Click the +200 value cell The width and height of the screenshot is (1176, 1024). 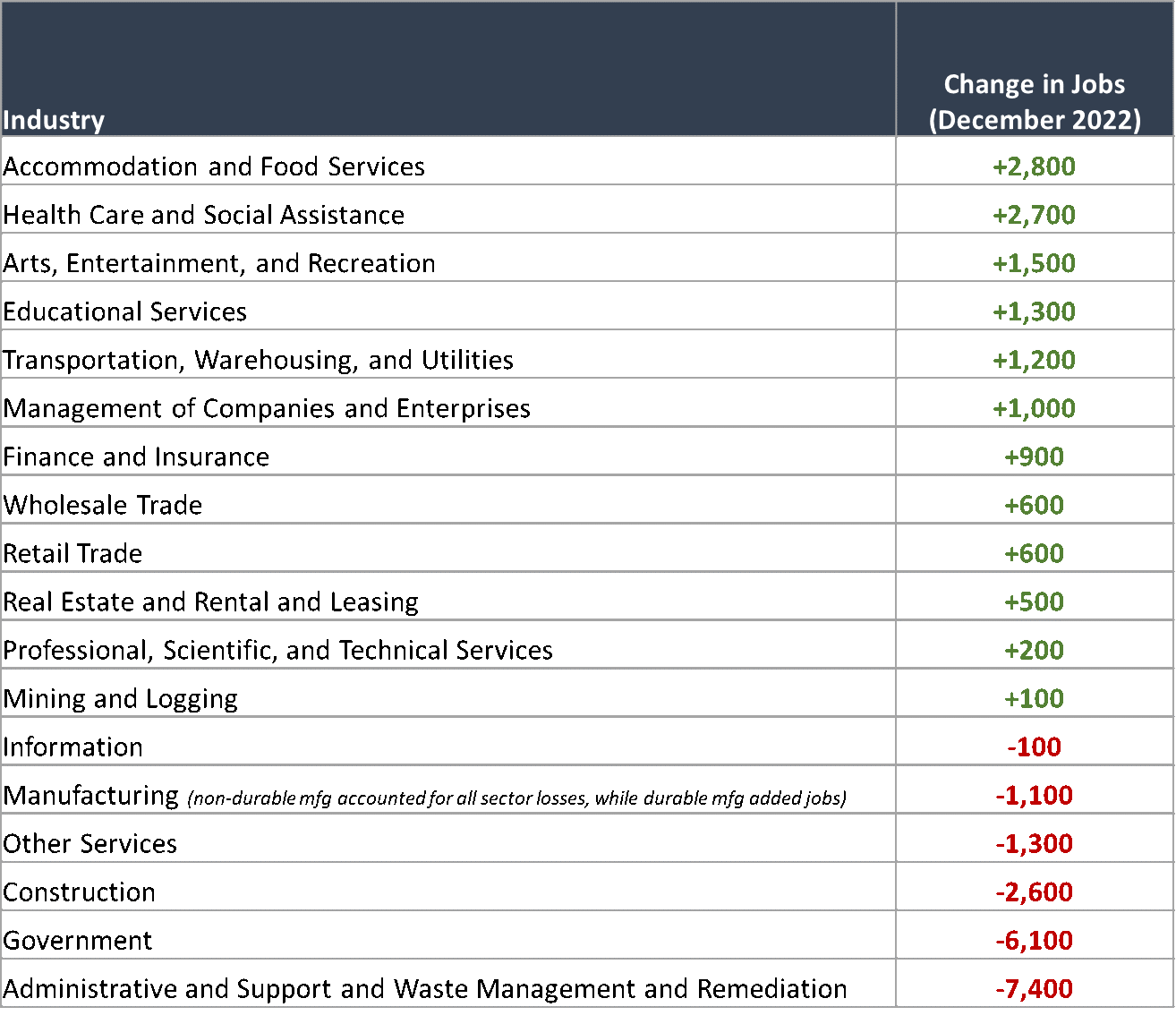[x=1035, y=650]
